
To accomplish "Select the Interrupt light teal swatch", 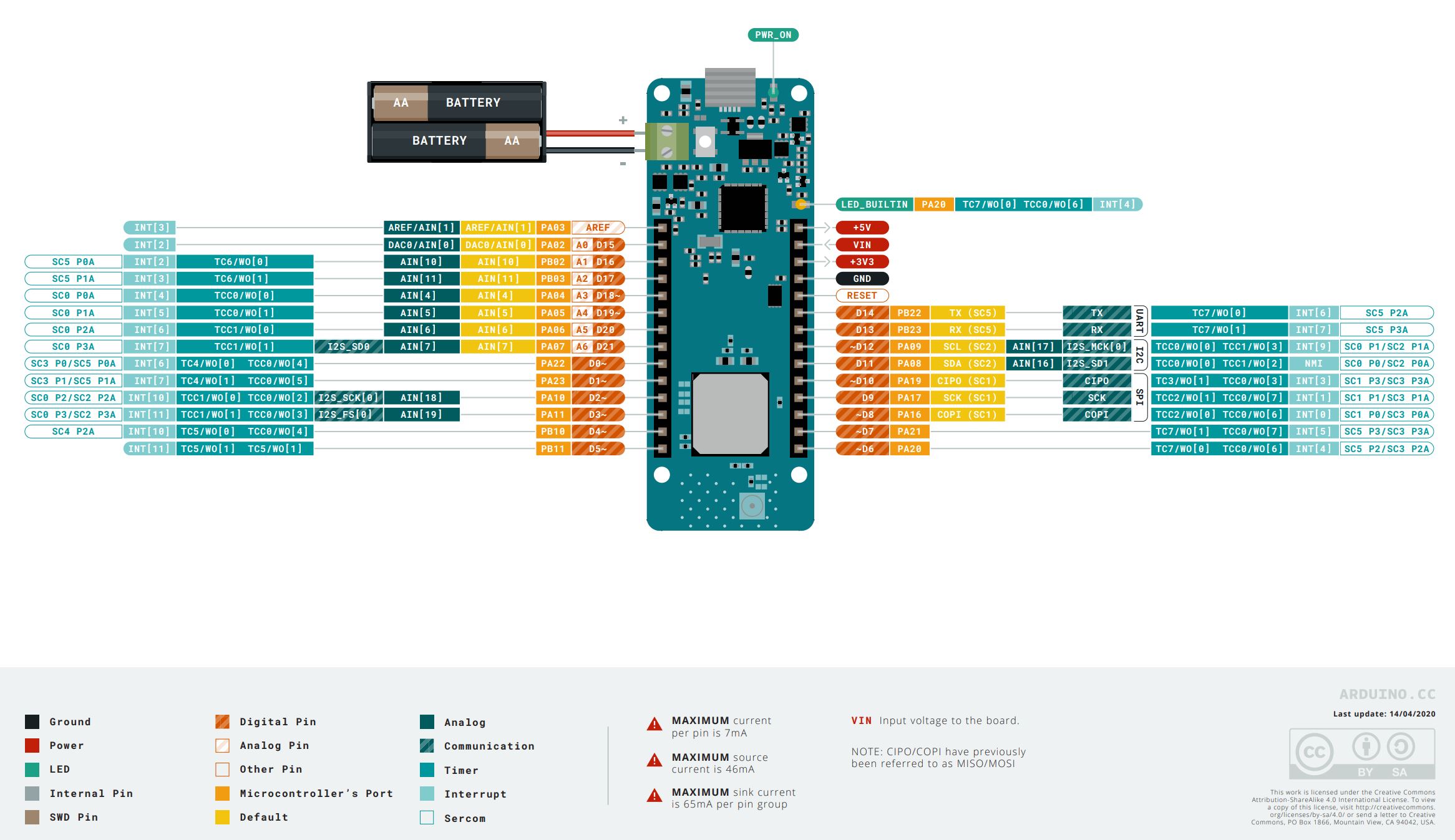I will pos(427,794).
